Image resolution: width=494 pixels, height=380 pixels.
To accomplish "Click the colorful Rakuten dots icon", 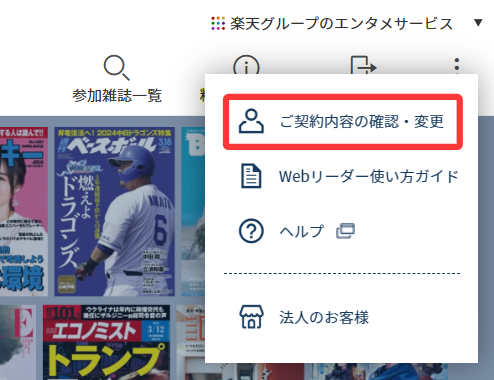I will pyautogui.click(x=218, y=23).
